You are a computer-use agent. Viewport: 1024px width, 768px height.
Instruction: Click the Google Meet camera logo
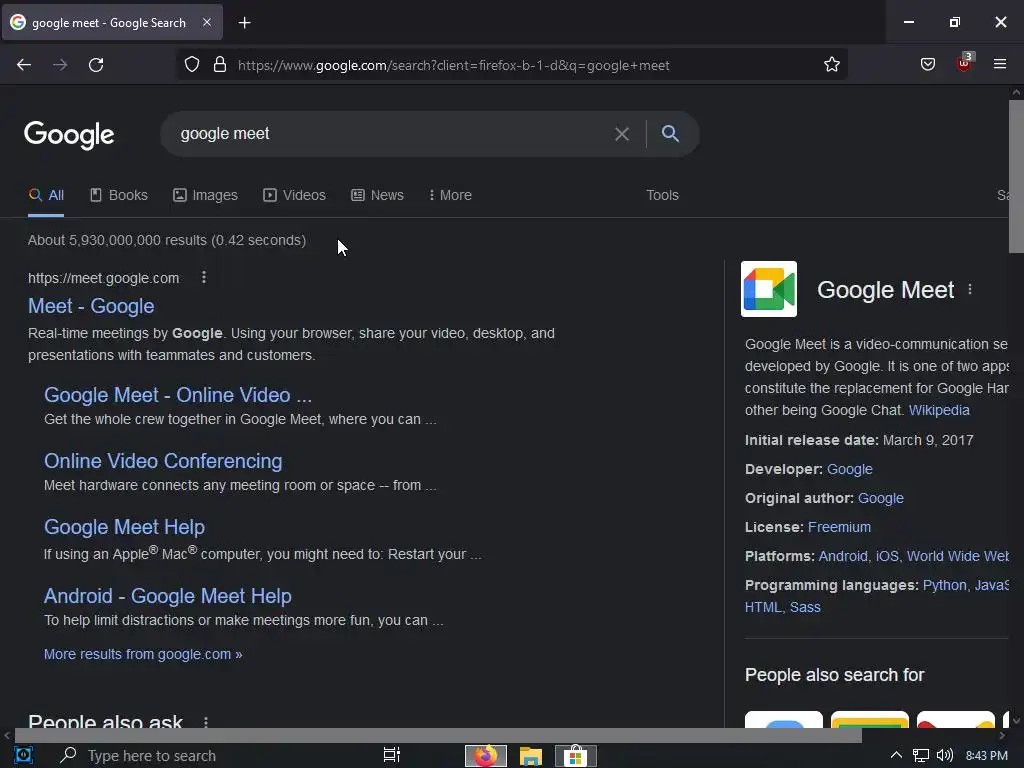(x=769, y=289)
